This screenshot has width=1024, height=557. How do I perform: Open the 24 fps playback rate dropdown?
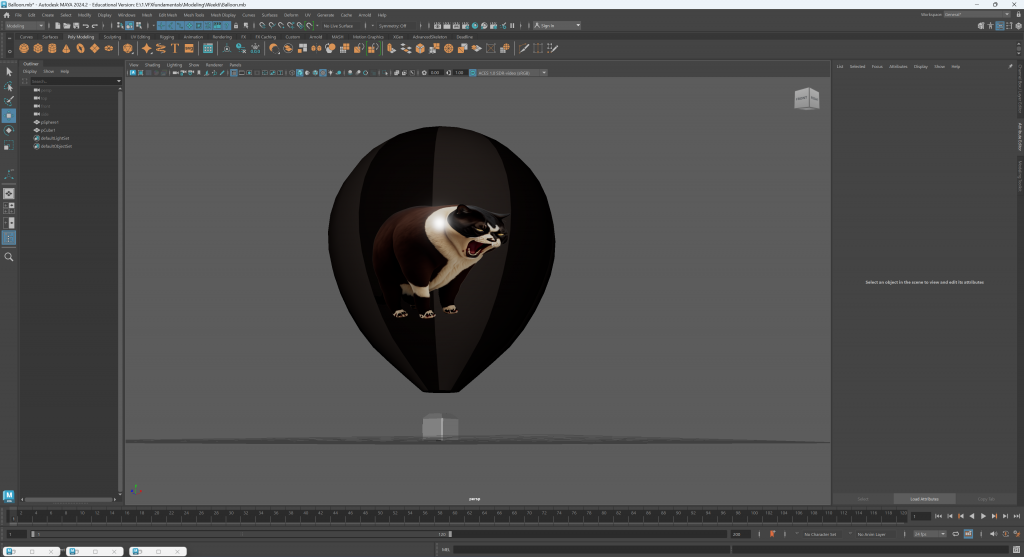click(x=930, y=534)
